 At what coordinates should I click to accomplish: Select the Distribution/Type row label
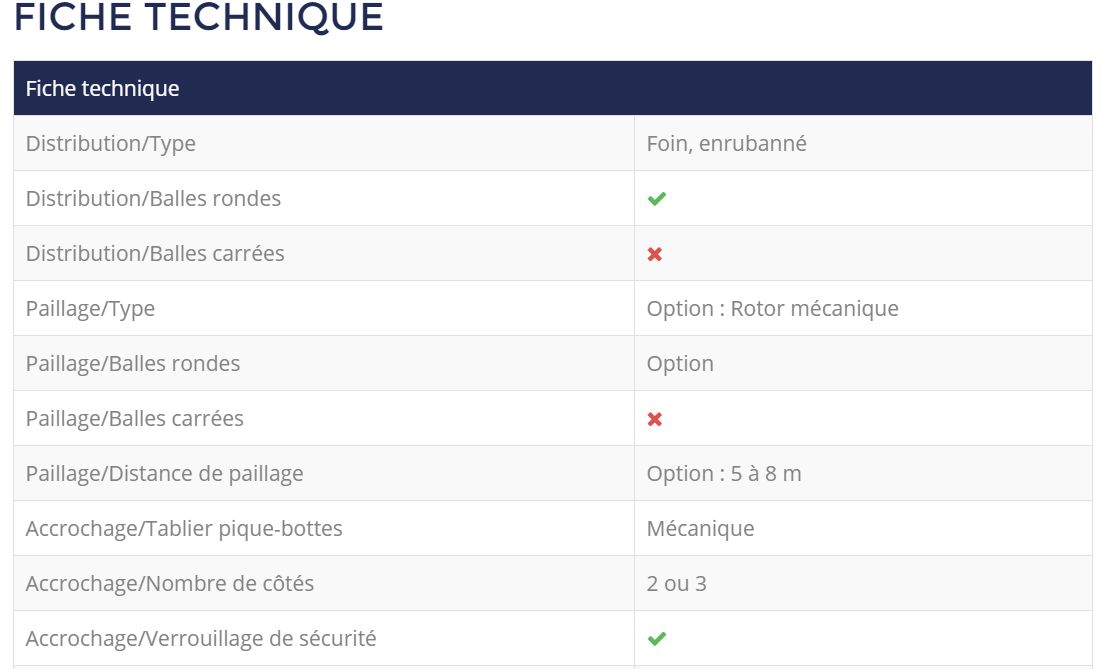111,144
